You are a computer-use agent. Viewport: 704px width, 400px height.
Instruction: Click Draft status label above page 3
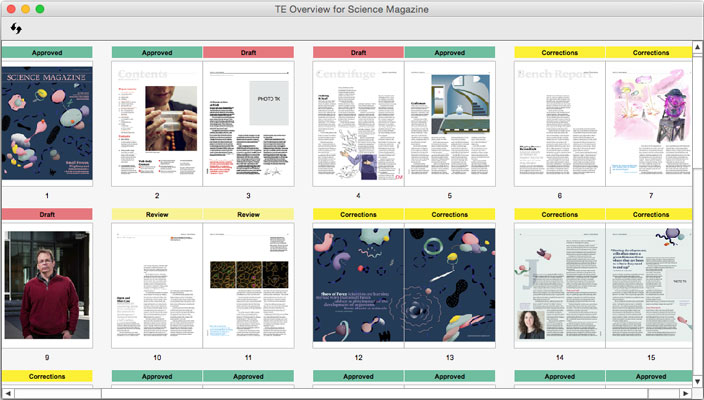(248, 53)
